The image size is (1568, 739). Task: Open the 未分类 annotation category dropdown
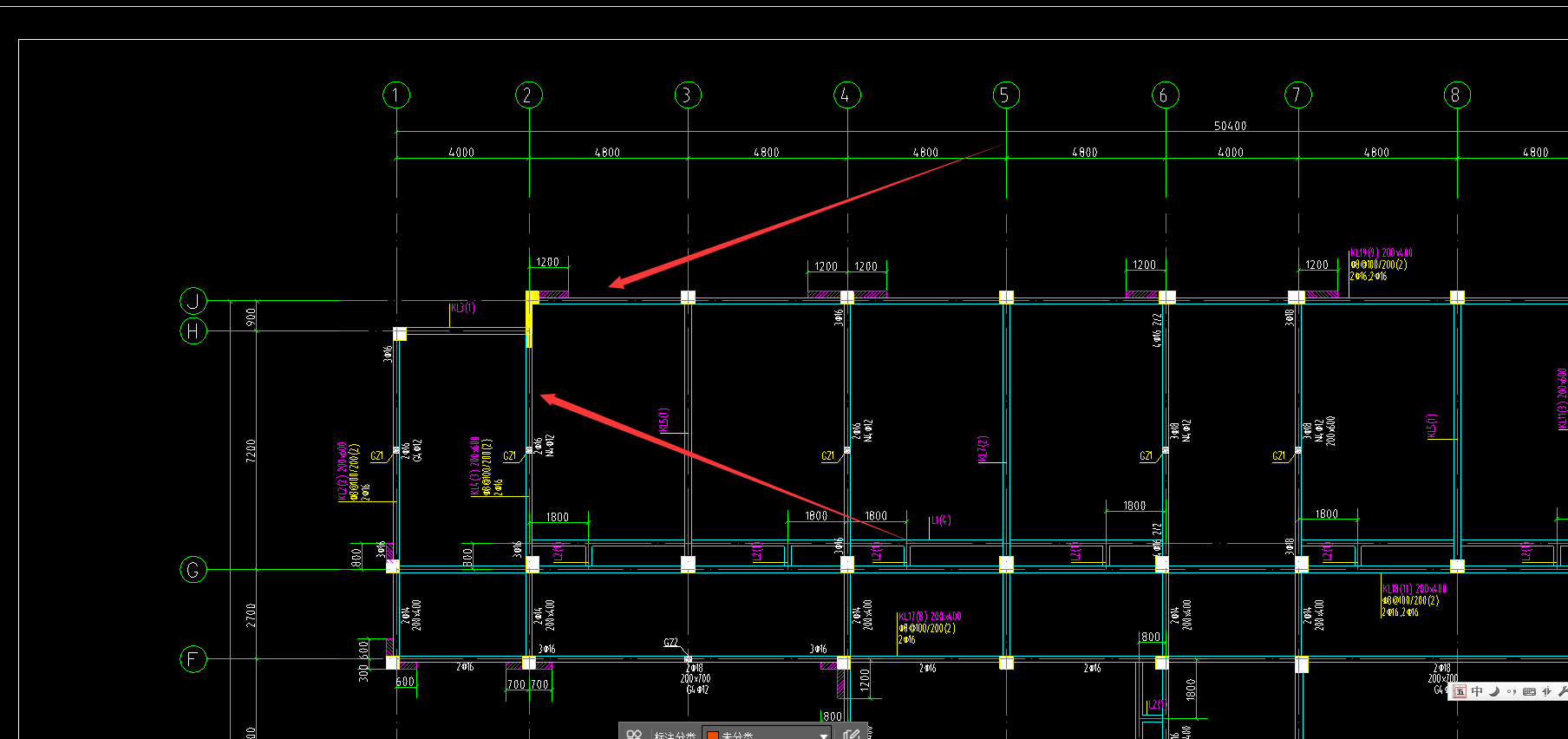[767, 735]
